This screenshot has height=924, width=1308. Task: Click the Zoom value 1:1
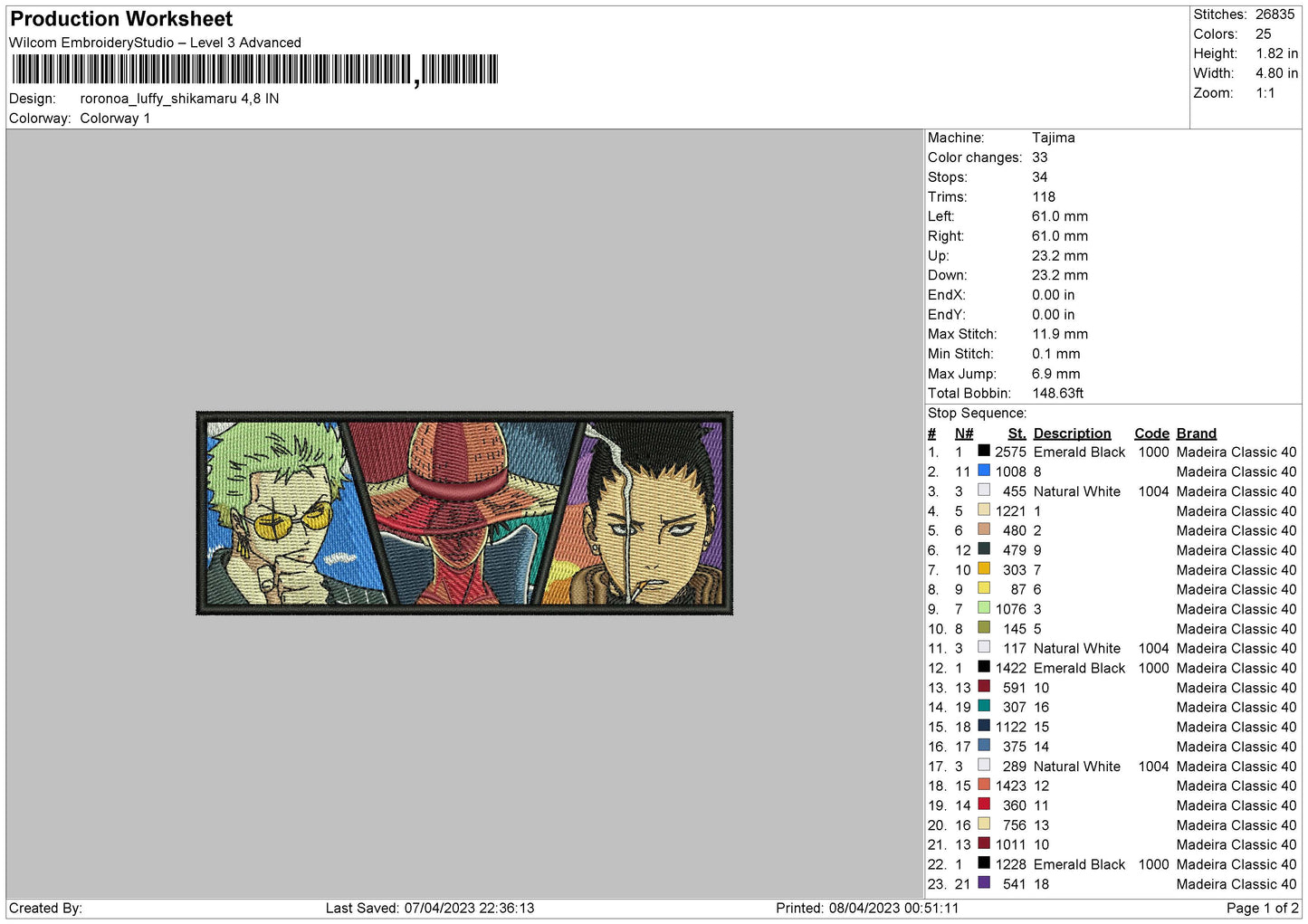click(x=1265, y=93)
